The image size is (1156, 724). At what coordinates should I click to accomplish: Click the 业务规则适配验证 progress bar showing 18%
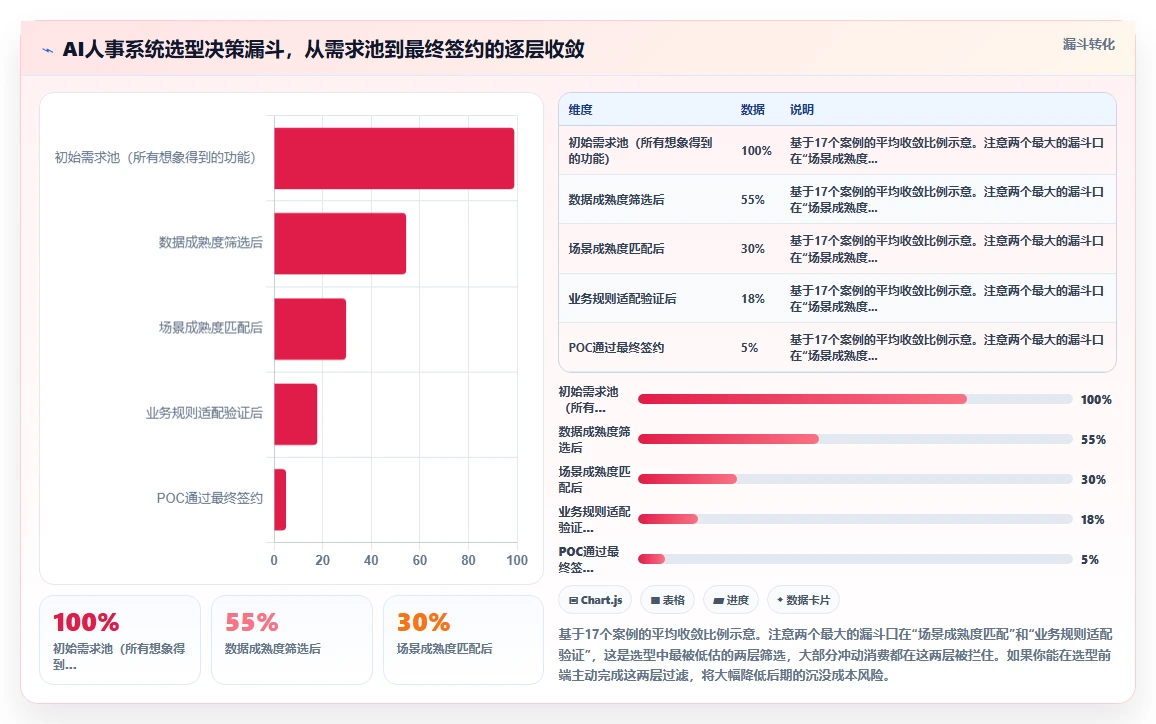click(x=855, y=519)
